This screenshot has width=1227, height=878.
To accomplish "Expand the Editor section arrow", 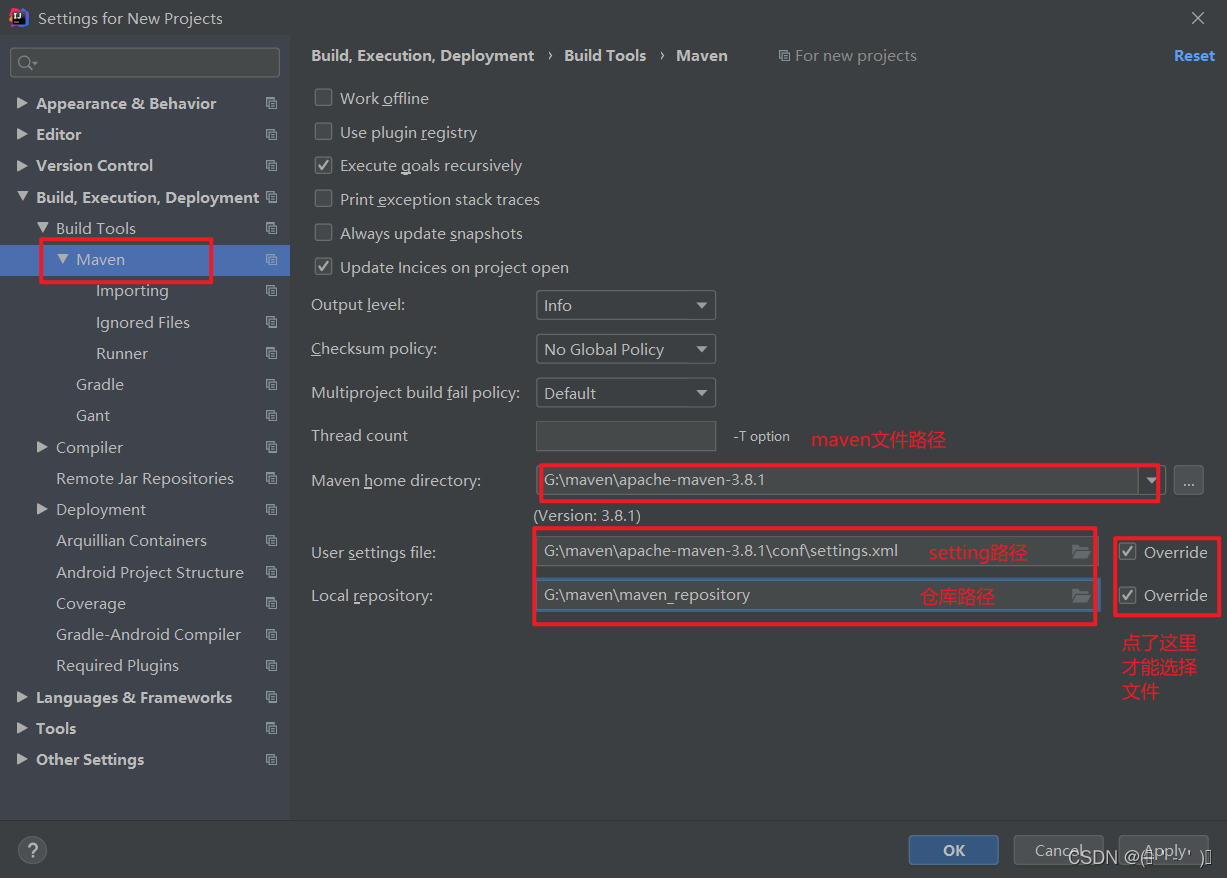I will pos(22,134).
